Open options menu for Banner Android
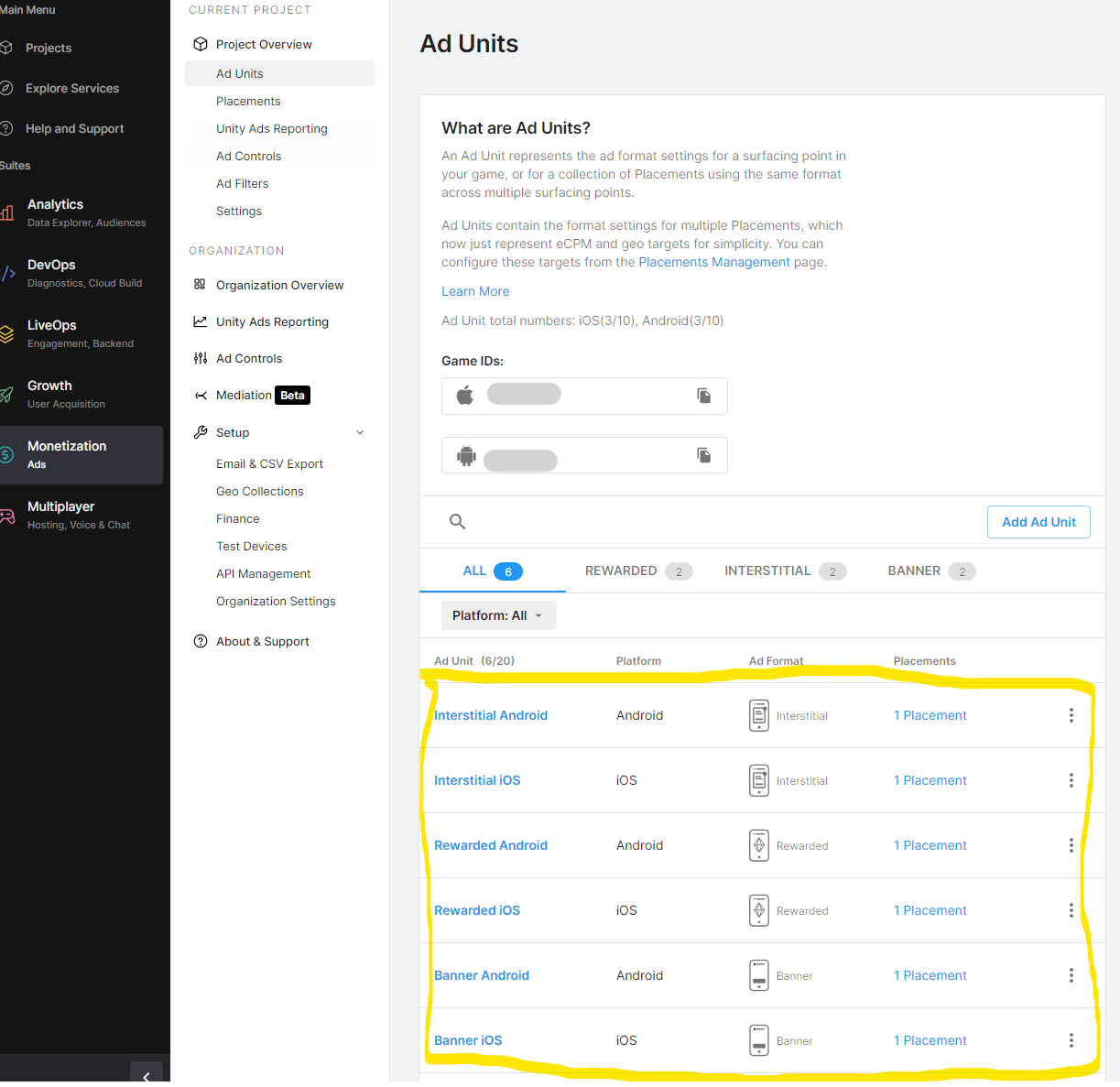The height and width of the screenshot is (1087, 1120). click(1071, 975)
